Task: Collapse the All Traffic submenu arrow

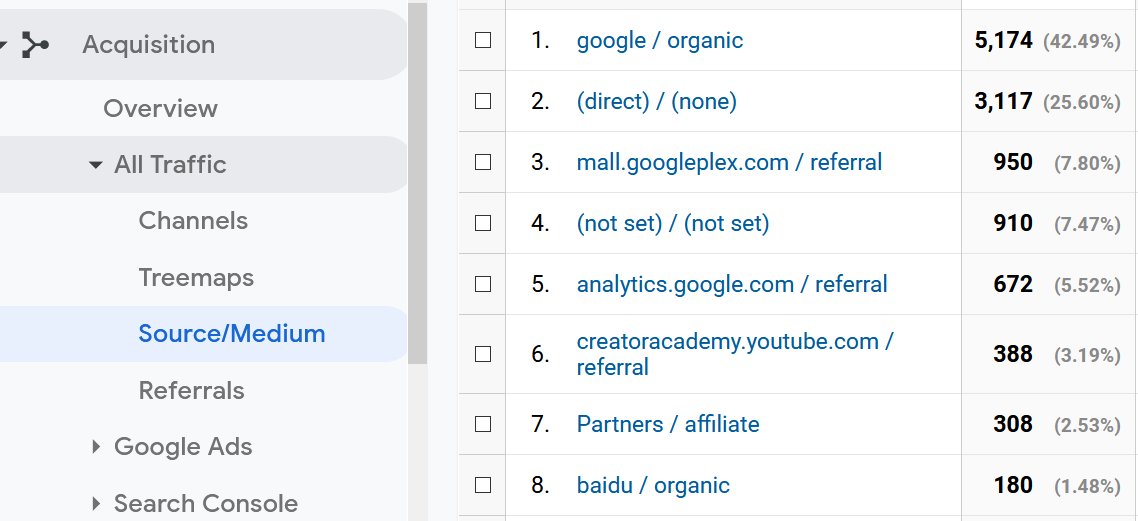Action: pyautogui.click(x=95, y=165)
